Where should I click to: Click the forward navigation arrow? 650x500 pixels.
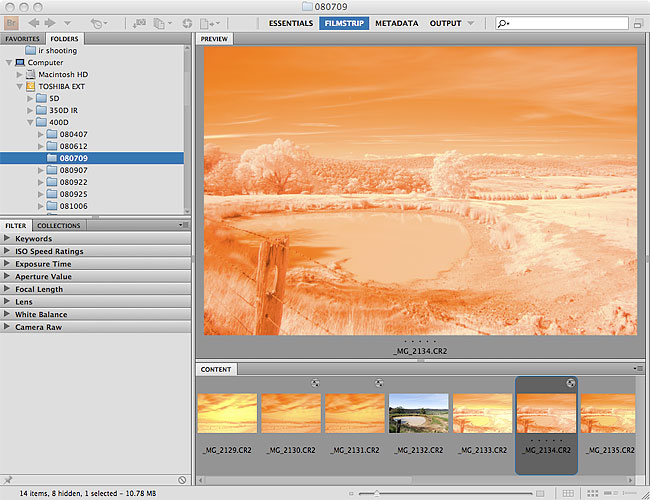[50, 22]
